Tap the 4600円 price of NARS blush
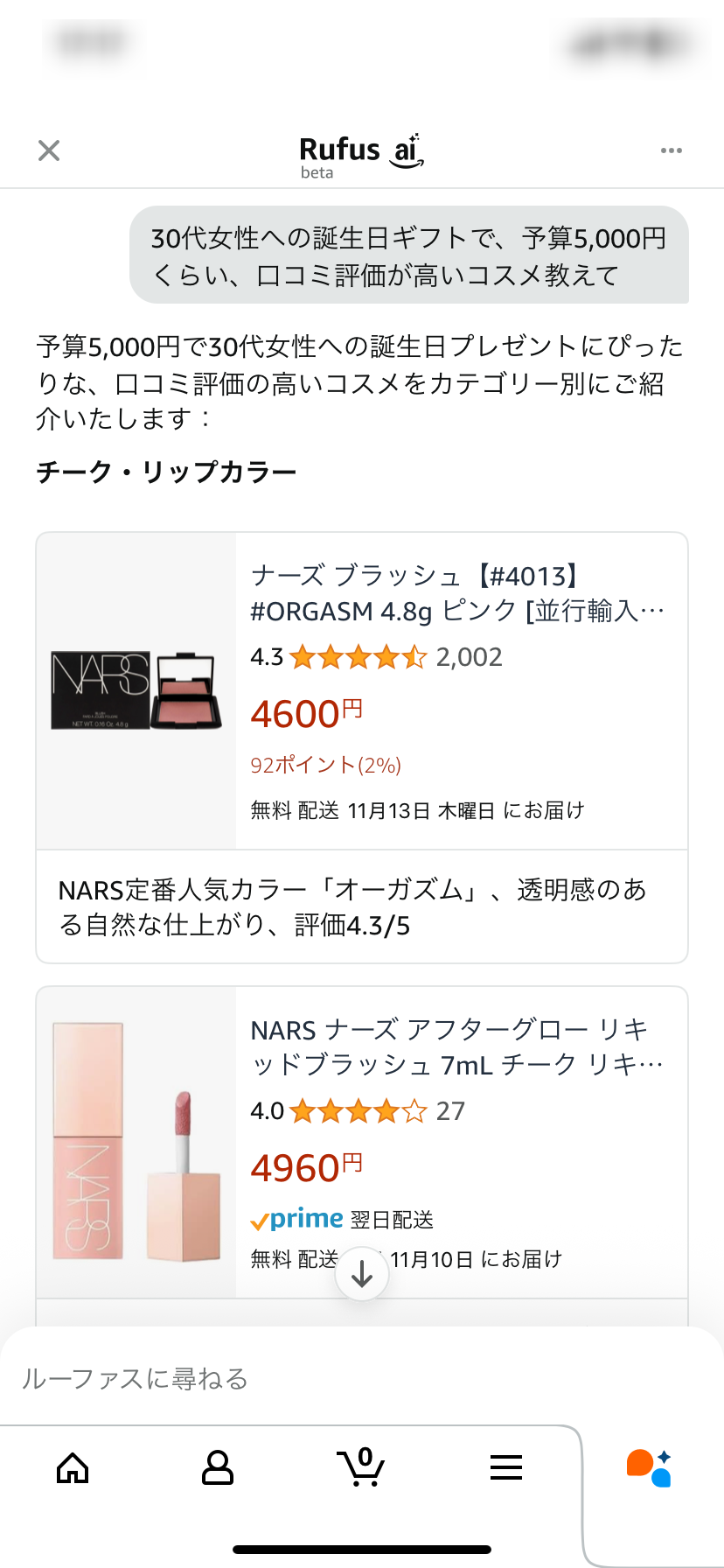The width and height of the screenshot is (724, 1568). [x=306, y=714]
